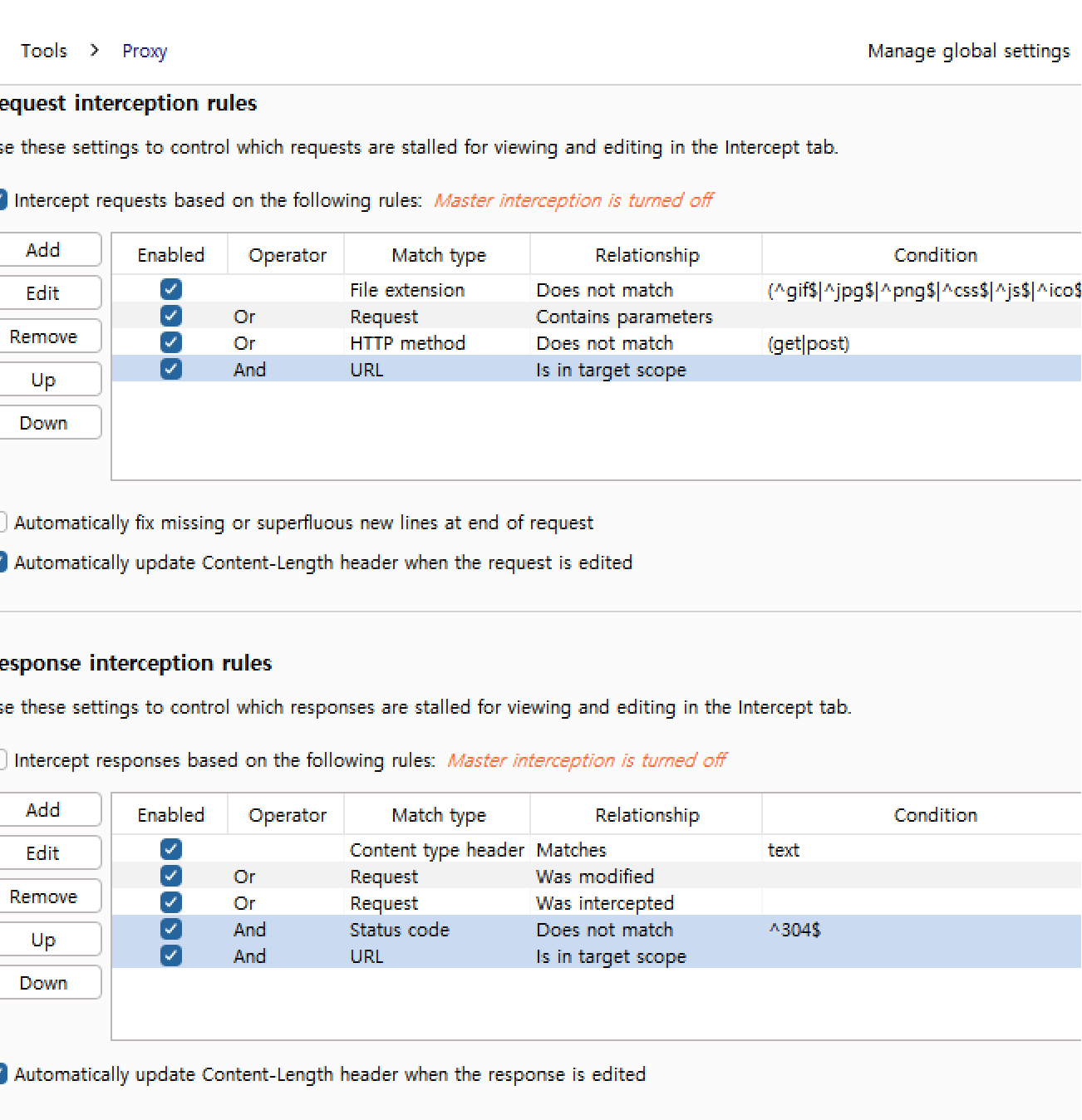Toggle the HTTP method request rule checkbox
1082x1120 pixels.
pos(171,343)
